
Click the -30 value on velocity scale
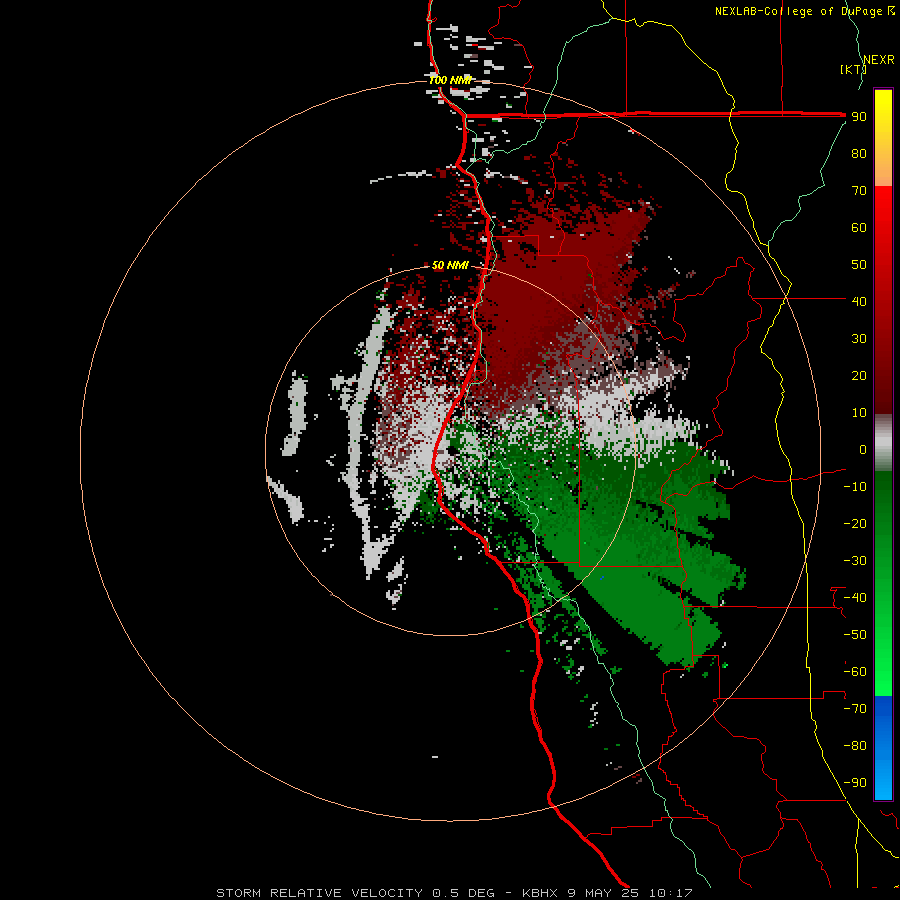pyautogui.click(x=855, y=561)
